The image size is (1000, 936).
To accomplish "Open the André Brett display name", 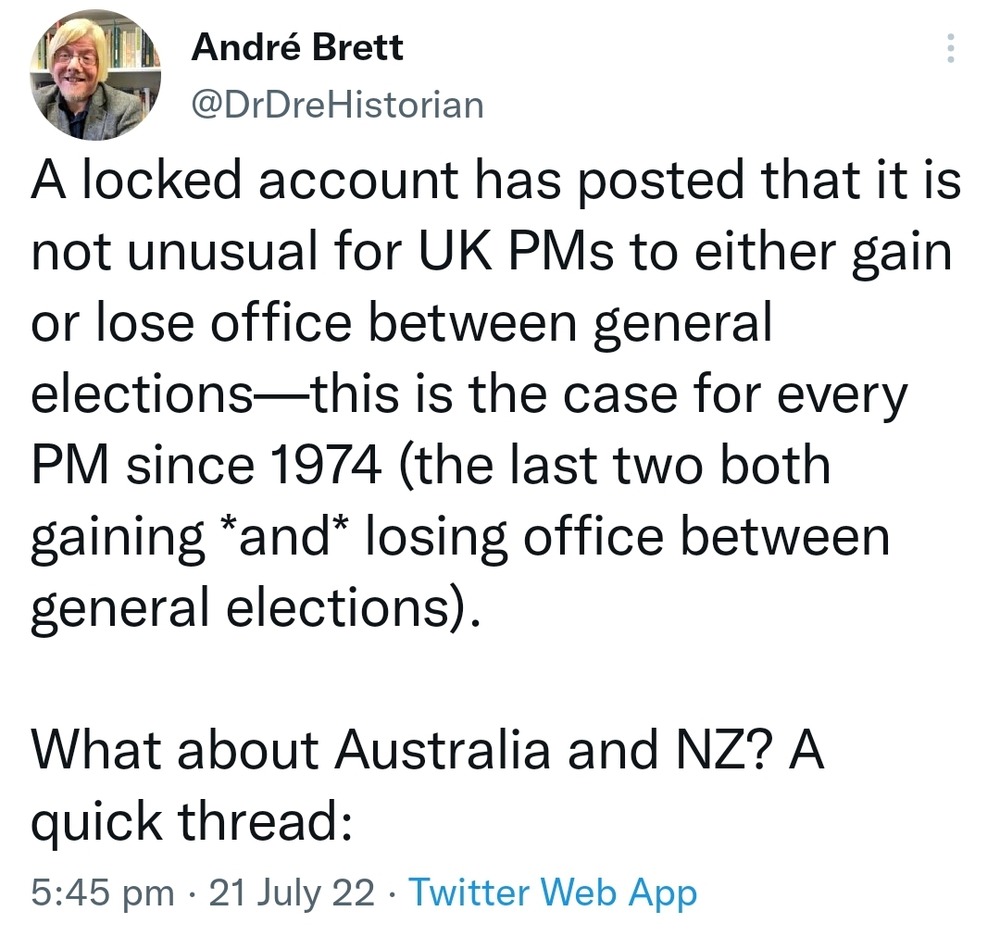I will pos(297,46).
